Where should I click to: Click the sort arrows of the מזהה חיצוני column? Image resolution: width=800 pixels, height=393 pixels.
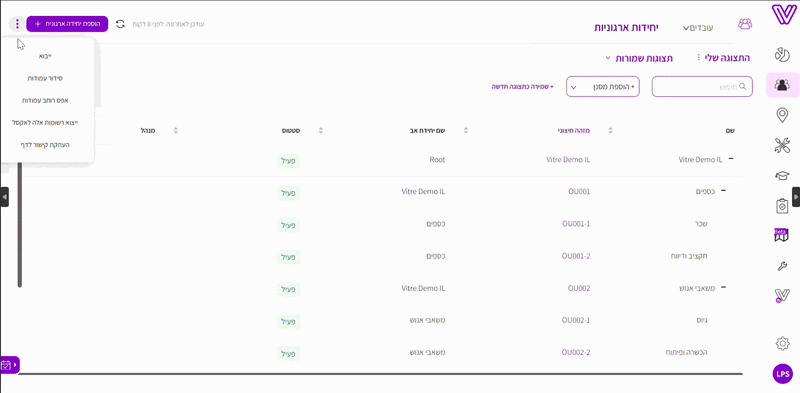tap(611, 131)
